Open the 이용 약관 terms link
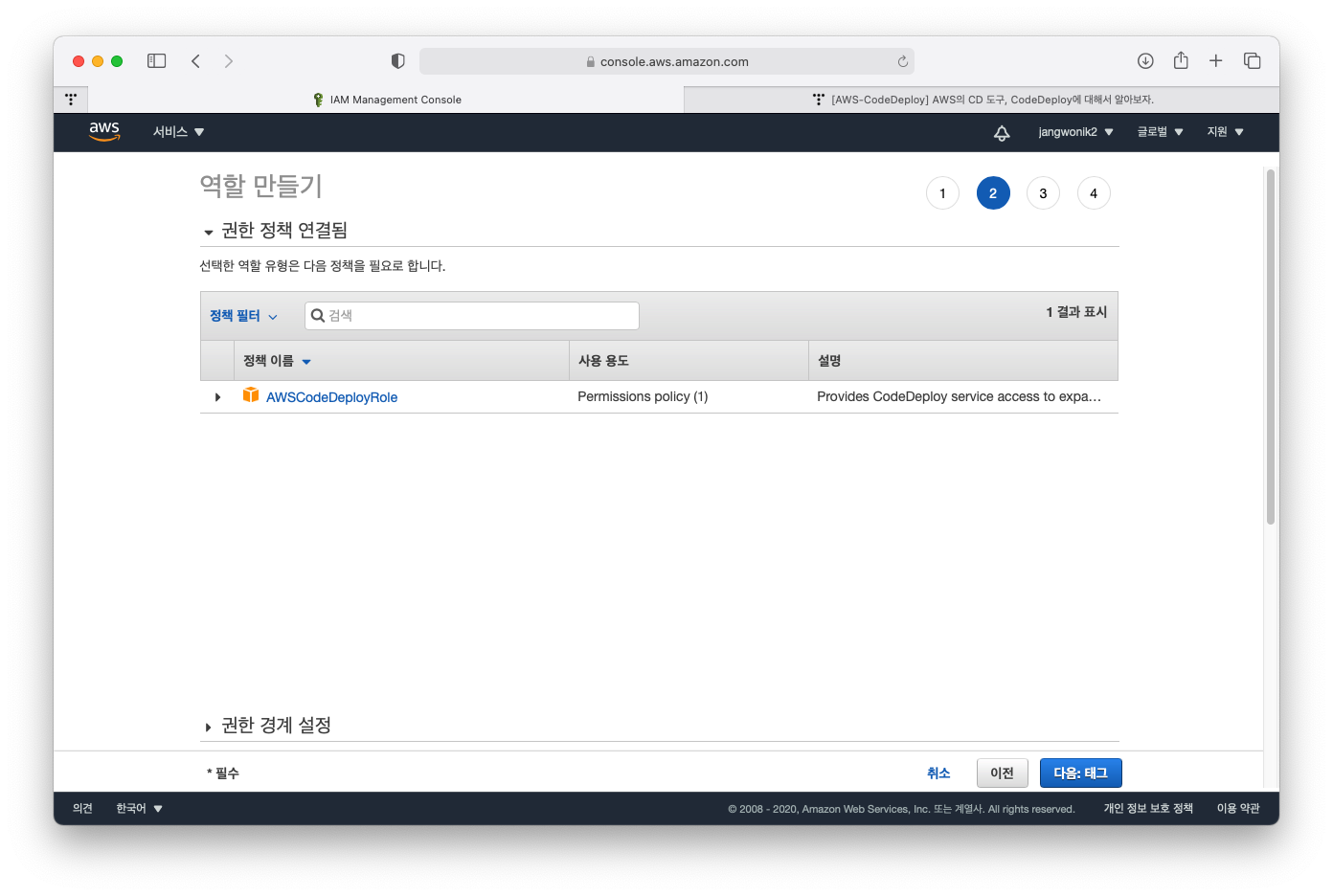 point(1238,809)
